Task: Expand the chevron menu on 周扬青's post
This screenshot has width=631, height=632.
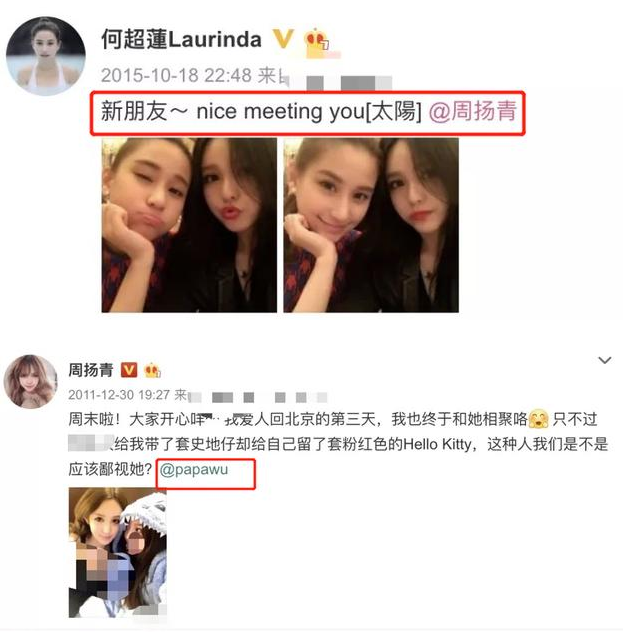Action: point(604,360)
